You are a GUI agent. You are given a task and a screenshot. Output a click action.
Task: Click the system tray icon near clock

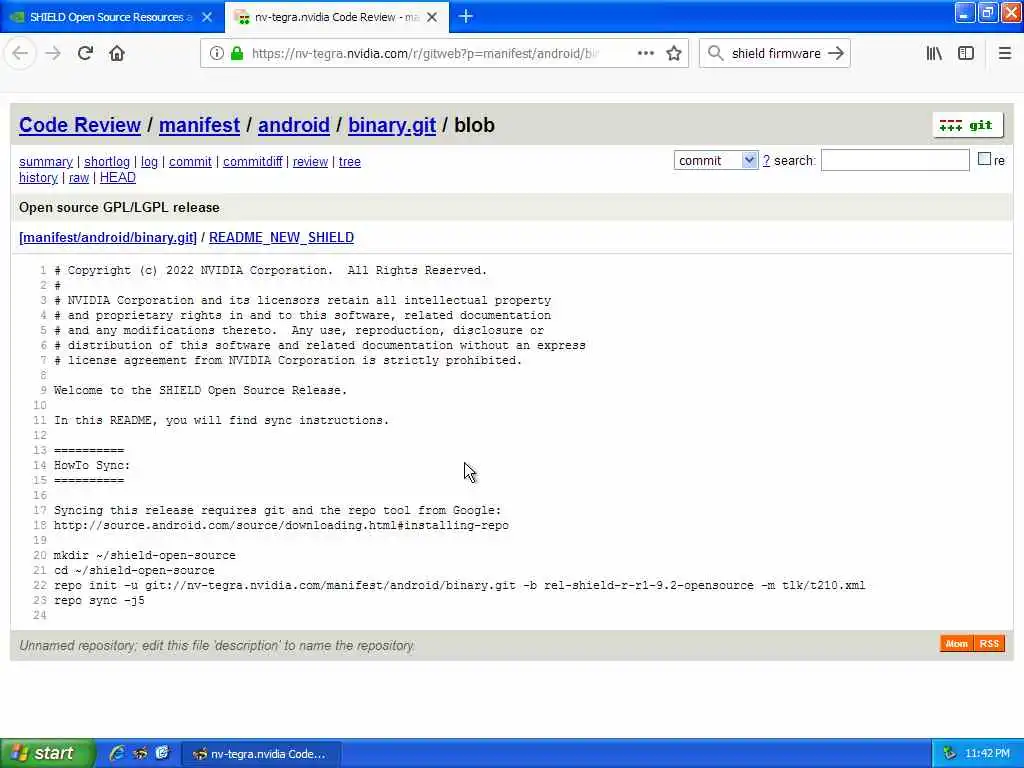coord(950,754)
